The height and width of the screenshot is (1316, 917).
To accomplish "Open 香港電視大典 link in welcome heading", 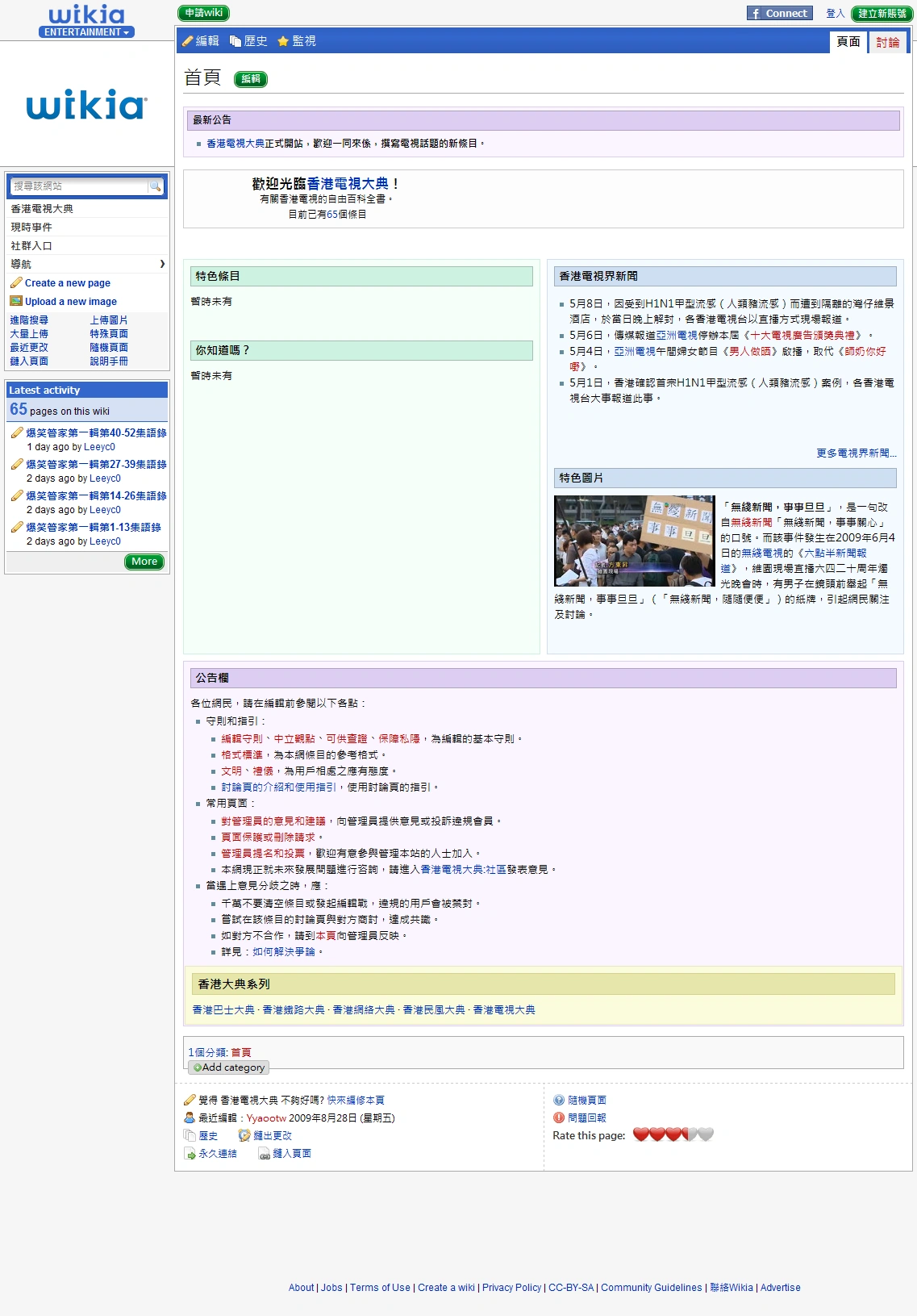I will (348, 184).
